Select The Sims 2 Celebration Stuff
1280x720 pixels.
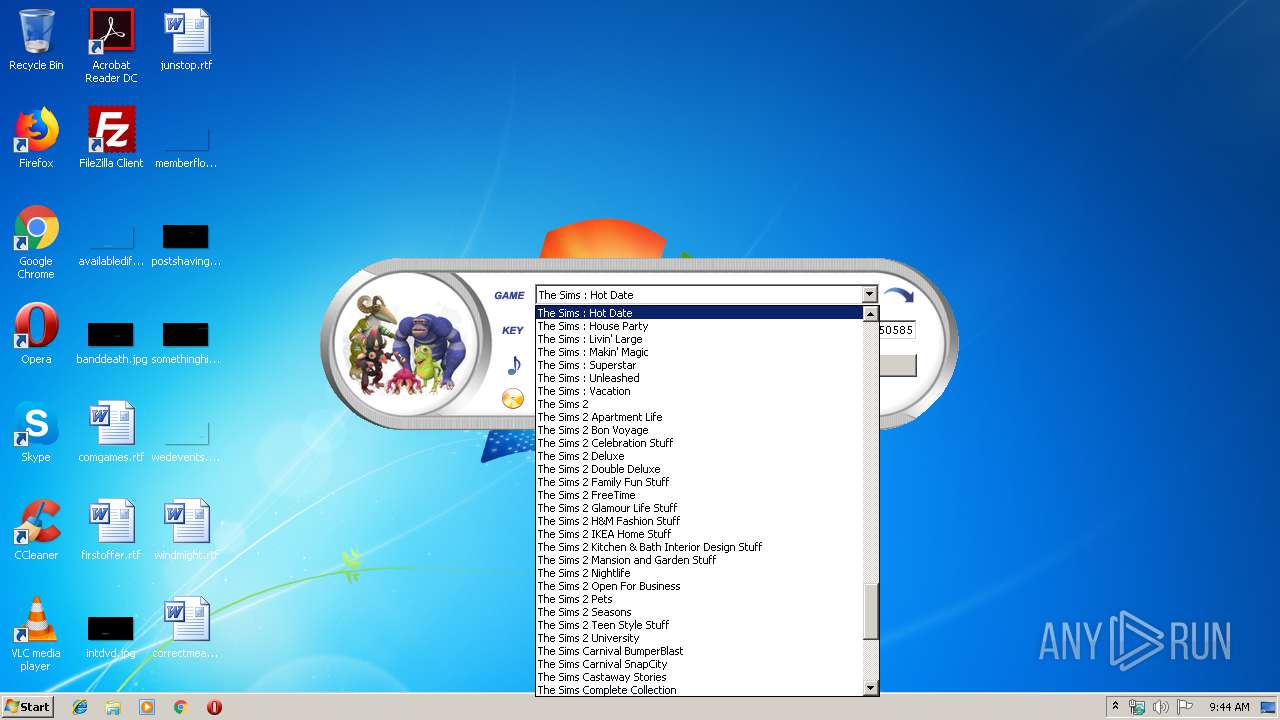699,443
